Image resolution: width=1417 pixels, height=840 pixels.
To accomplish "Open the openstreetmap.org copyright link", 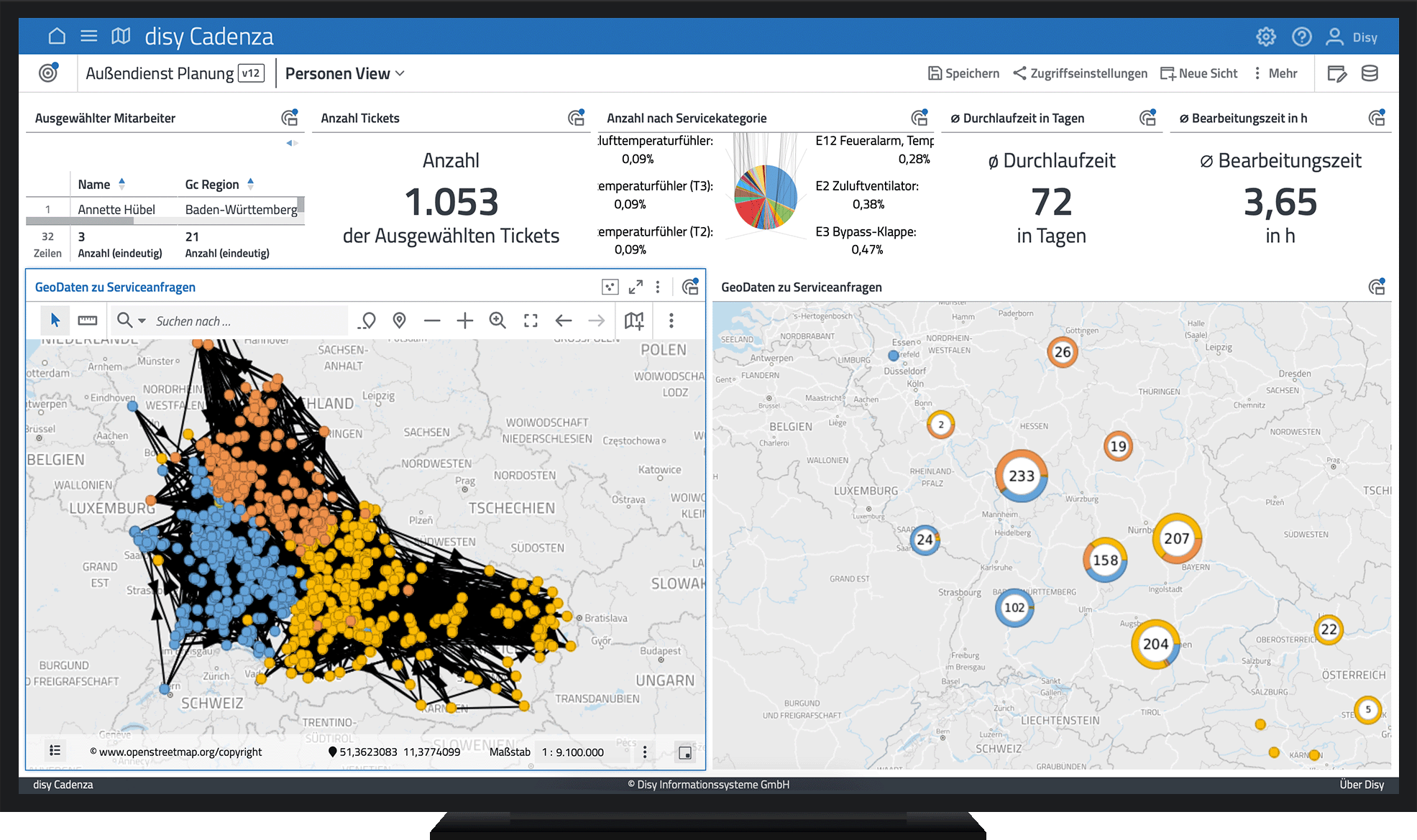I will (x=175, y=752).
